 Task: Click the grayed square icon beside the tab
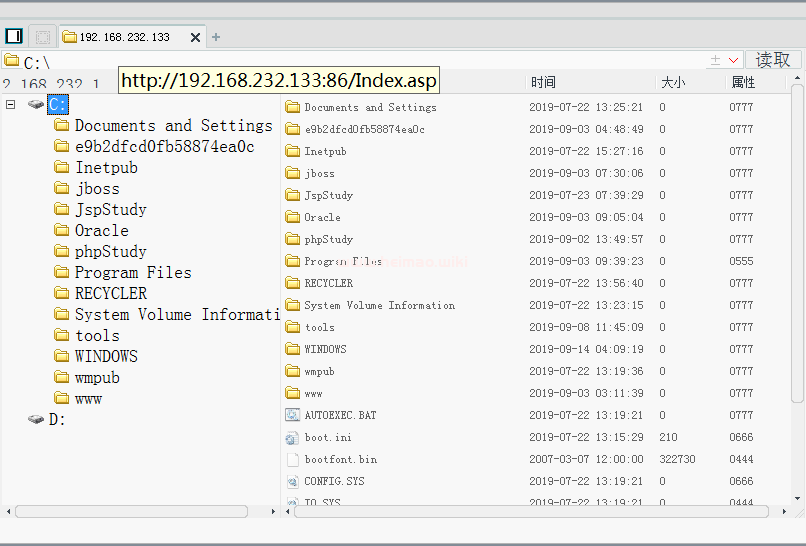[x=42, y=37]
